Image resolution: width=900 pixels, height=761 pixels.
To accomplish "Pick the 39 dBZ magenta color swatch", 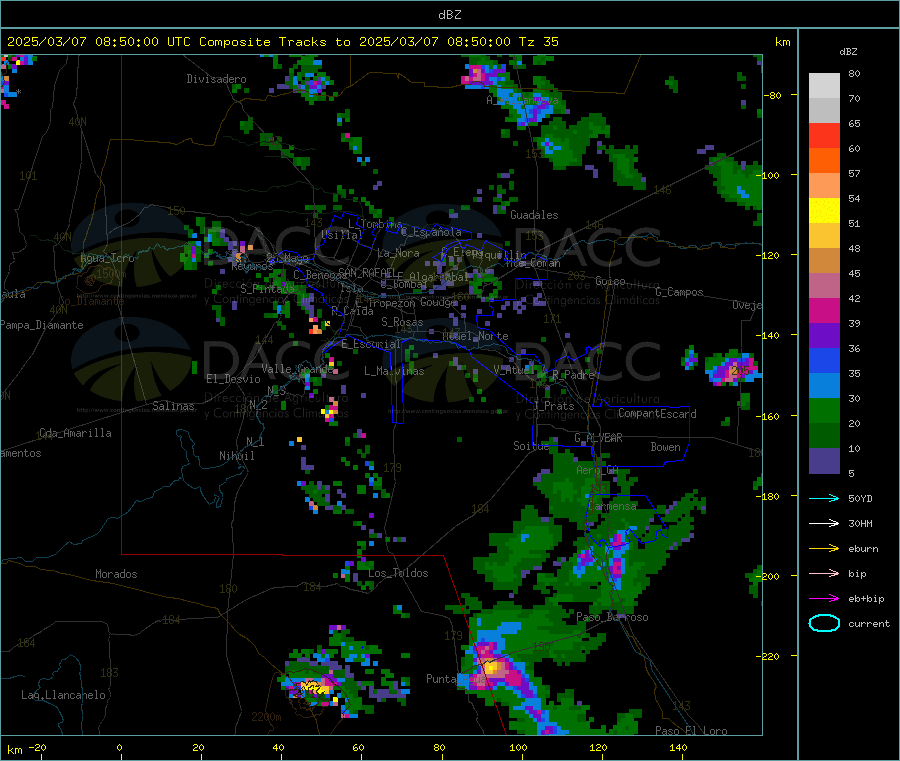I will pyautogui.click(x=824, y=310).
